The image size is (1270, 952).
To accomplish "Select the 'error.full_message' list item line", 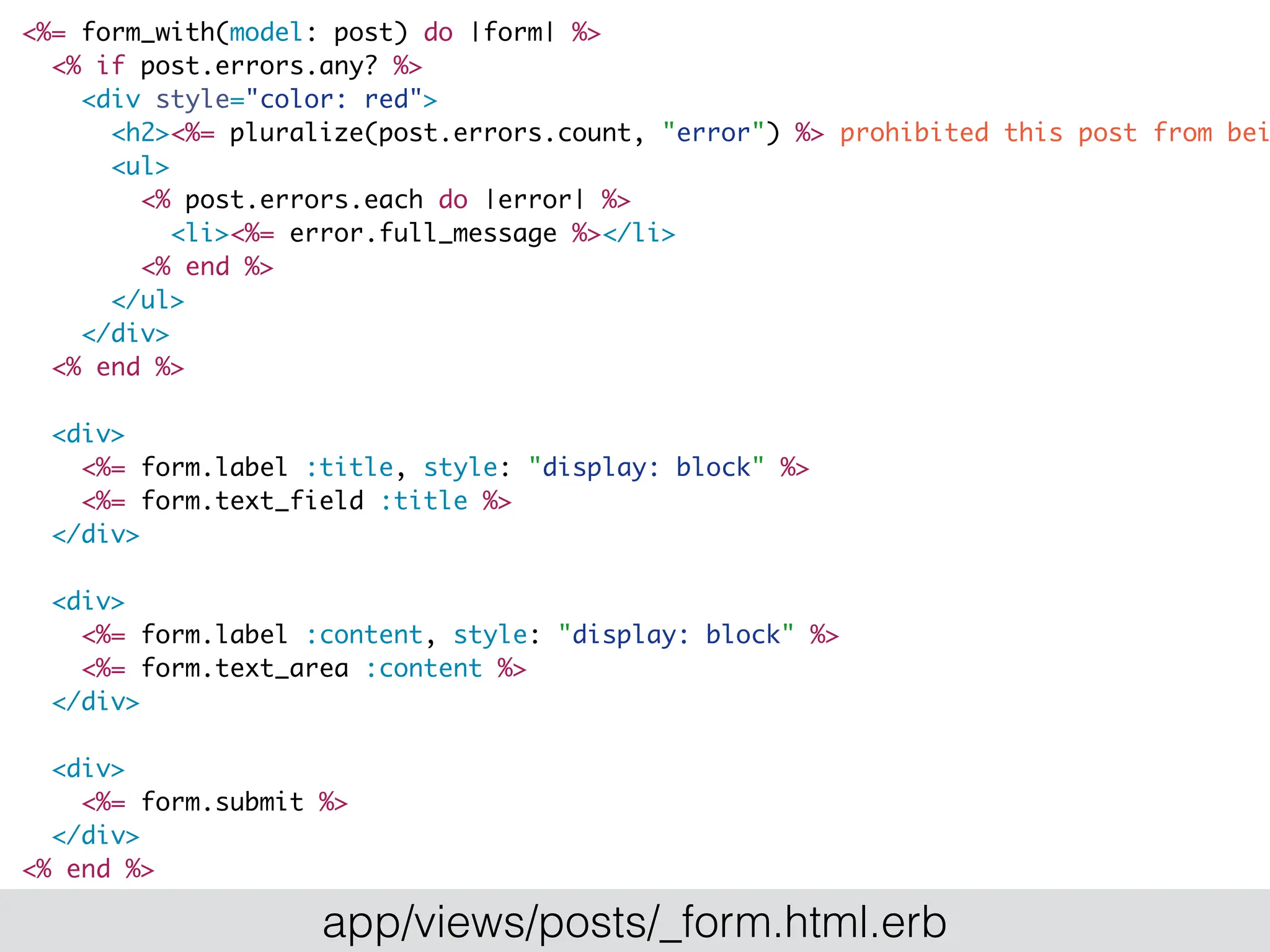I will [423, 234].
